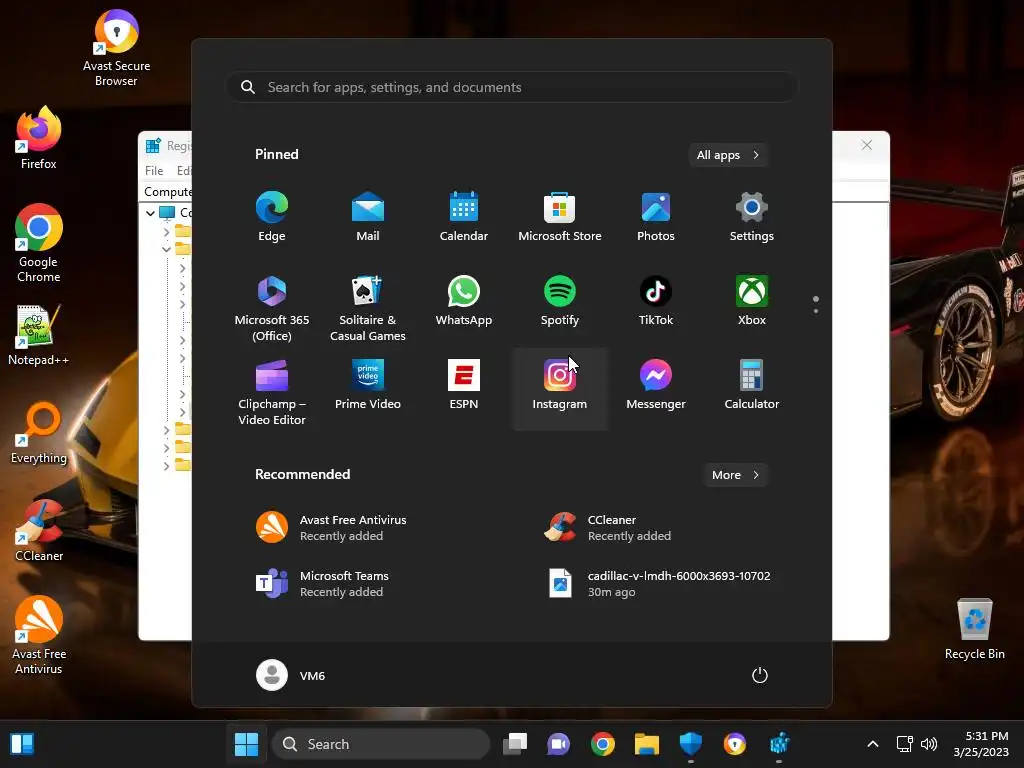Click the power button icon
Image resolution: width=1024 pixels, height=768 pixels.
tap(760, 675)
